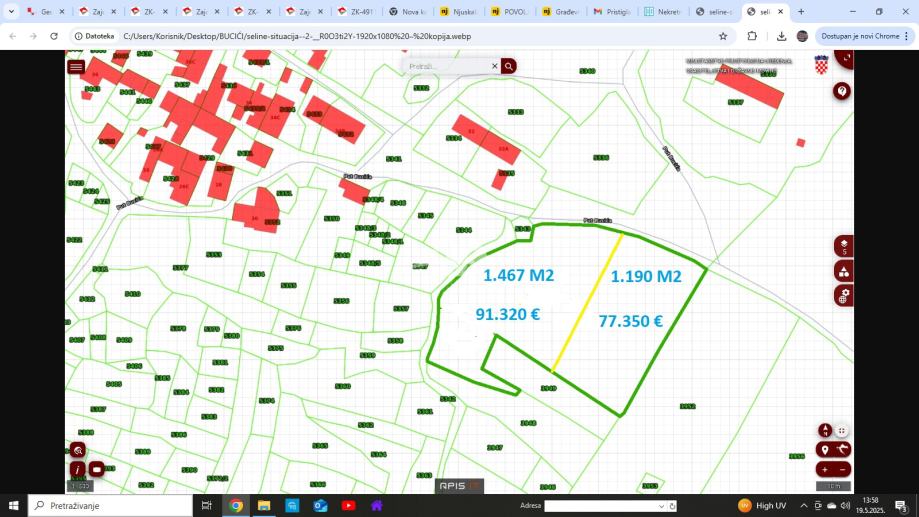Viewport: 919px width, 517px height.
Task: Click the map scale ratio box
Action: point(80,486)
